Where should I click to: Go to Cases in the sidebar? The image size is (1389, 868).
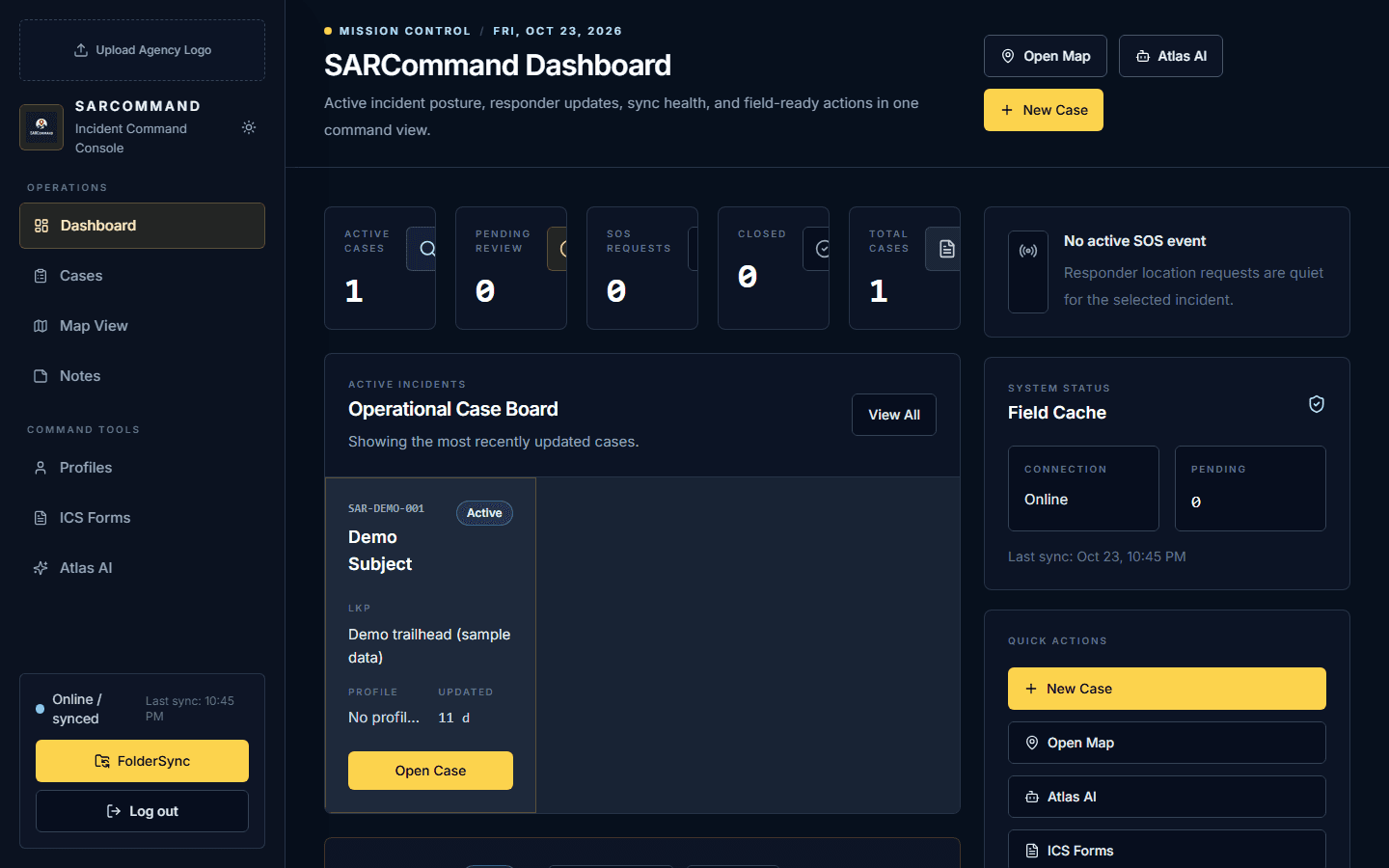click(x=143, y=276)
